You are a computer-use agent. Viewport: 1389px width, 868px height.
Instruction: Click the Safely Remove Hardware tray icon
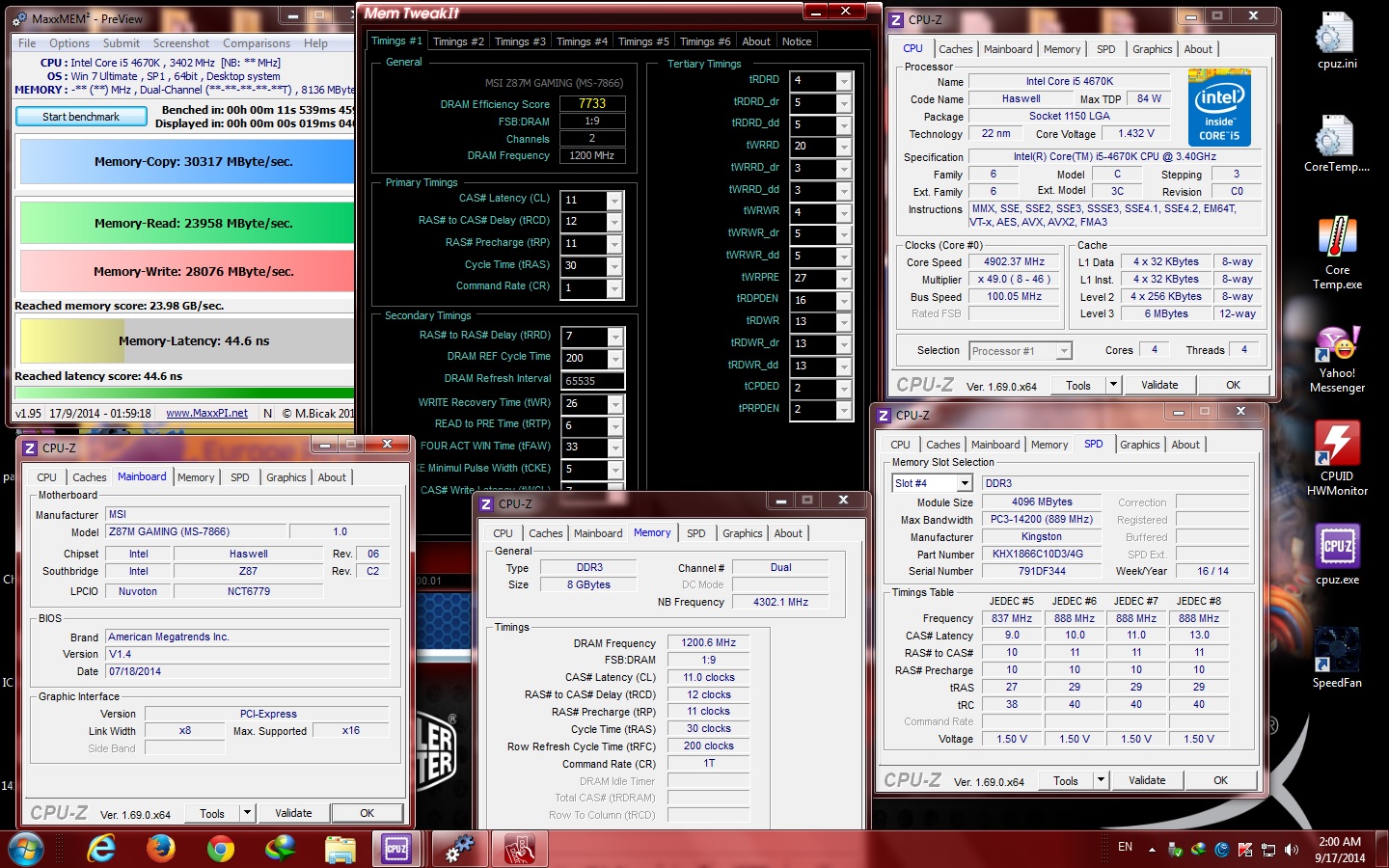point(1175,849)
